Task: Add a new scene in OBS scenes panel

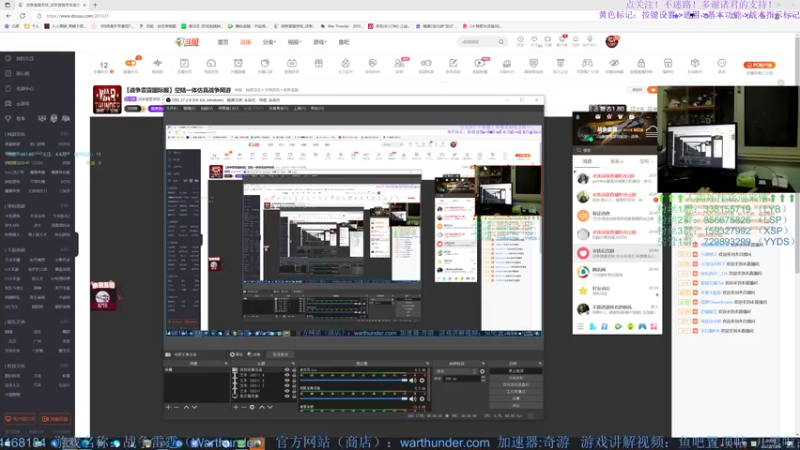Action: coord(168,407)
